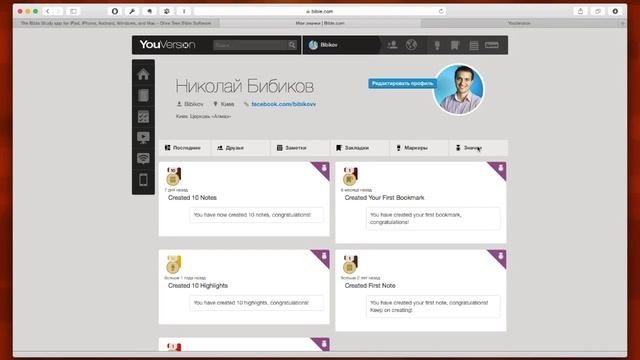Viewport: 640px width, 360px height.
Task: Click the search magnifier icon
Action: [x=292, y=45]
